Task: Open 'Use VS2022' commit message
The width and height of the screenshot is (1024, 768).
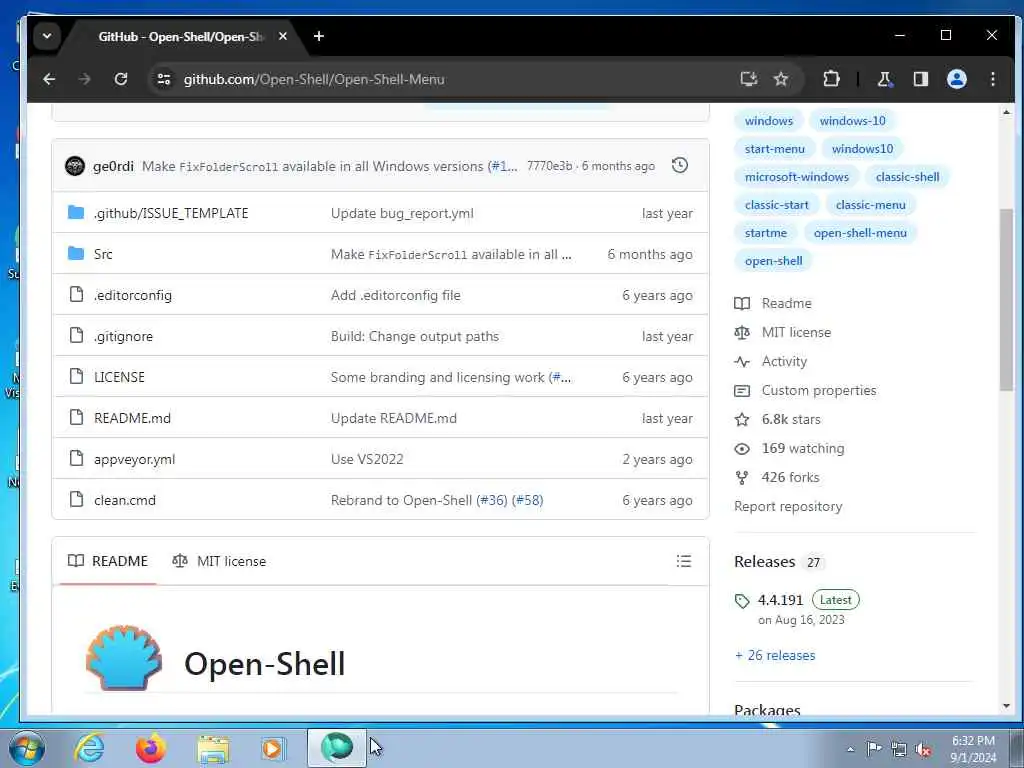Action: (x=367, y=459)
